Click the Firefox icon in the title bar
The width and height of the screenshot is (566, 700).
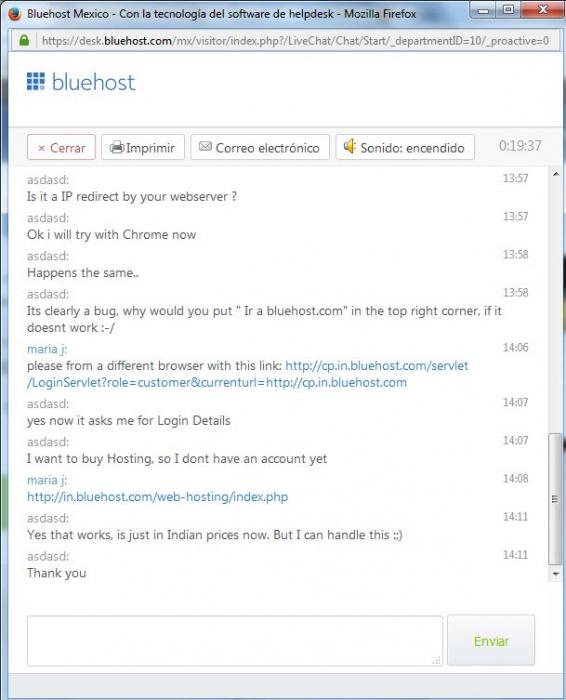(x=15, y=14)
